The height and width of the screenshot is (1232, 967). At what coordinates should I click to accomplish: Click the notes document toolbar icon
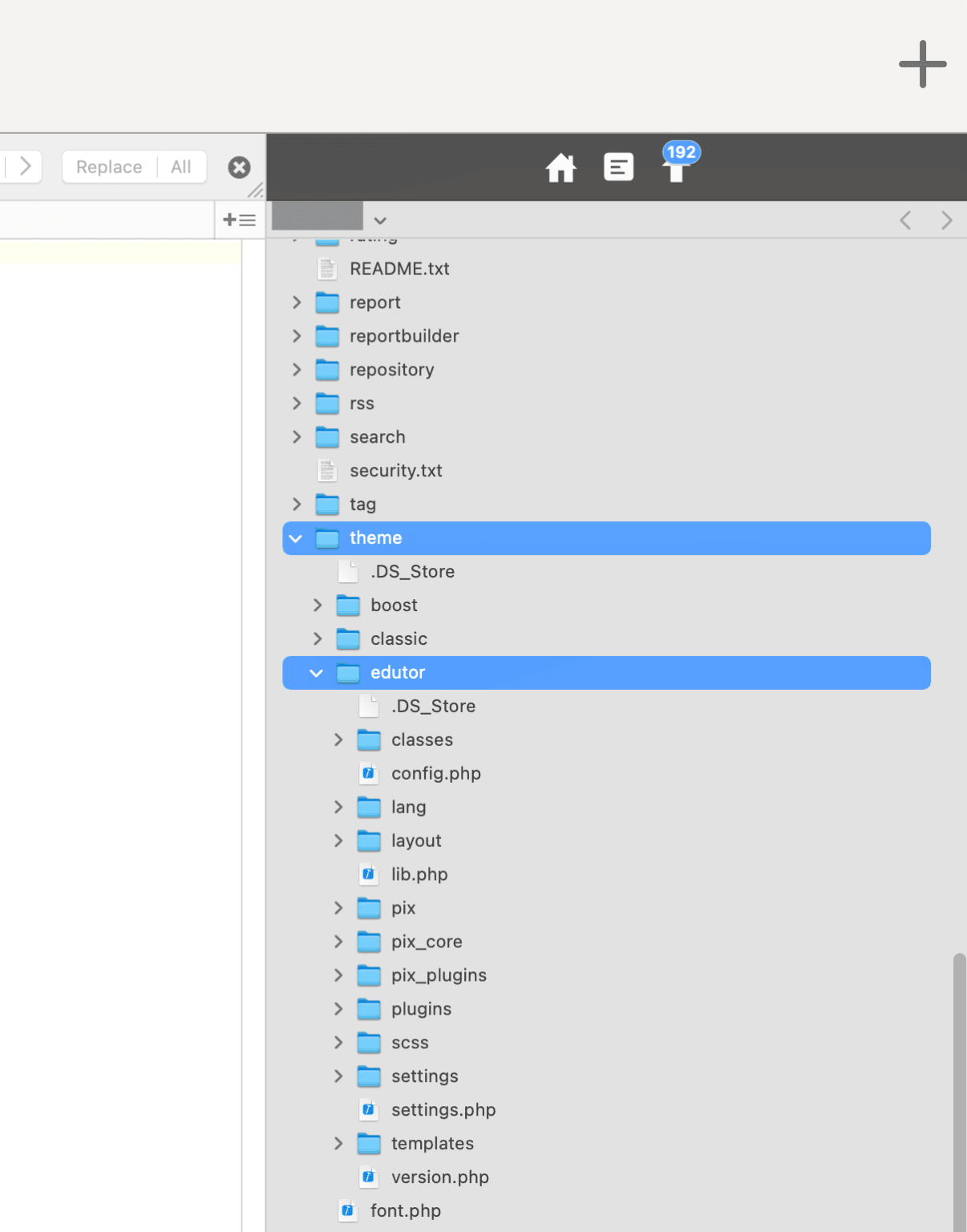pyautogui.click(x=618, y=167)
